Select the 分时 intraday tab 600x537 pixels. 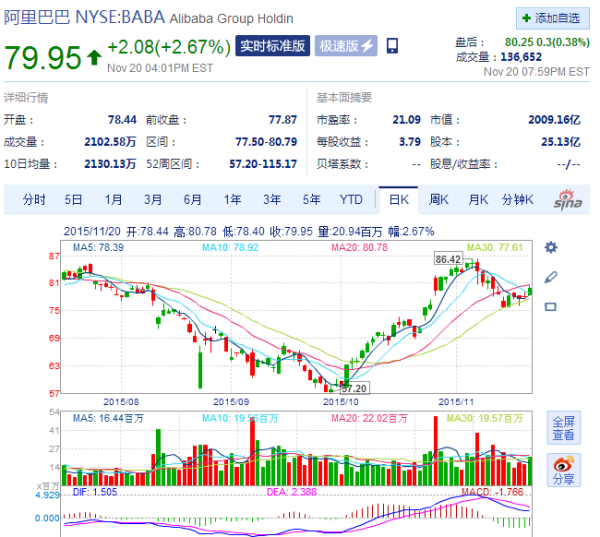[34, 199]
